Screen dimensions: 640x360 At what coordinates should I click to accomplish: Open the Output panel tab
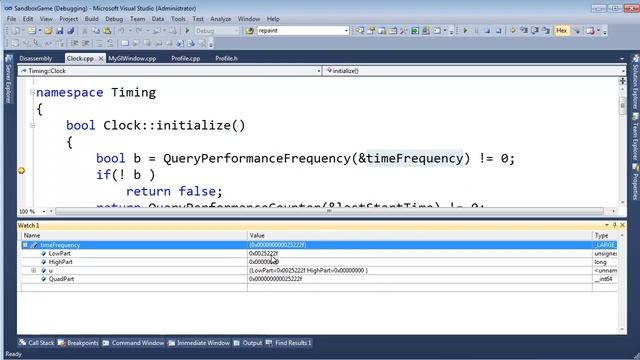point(248,343)
